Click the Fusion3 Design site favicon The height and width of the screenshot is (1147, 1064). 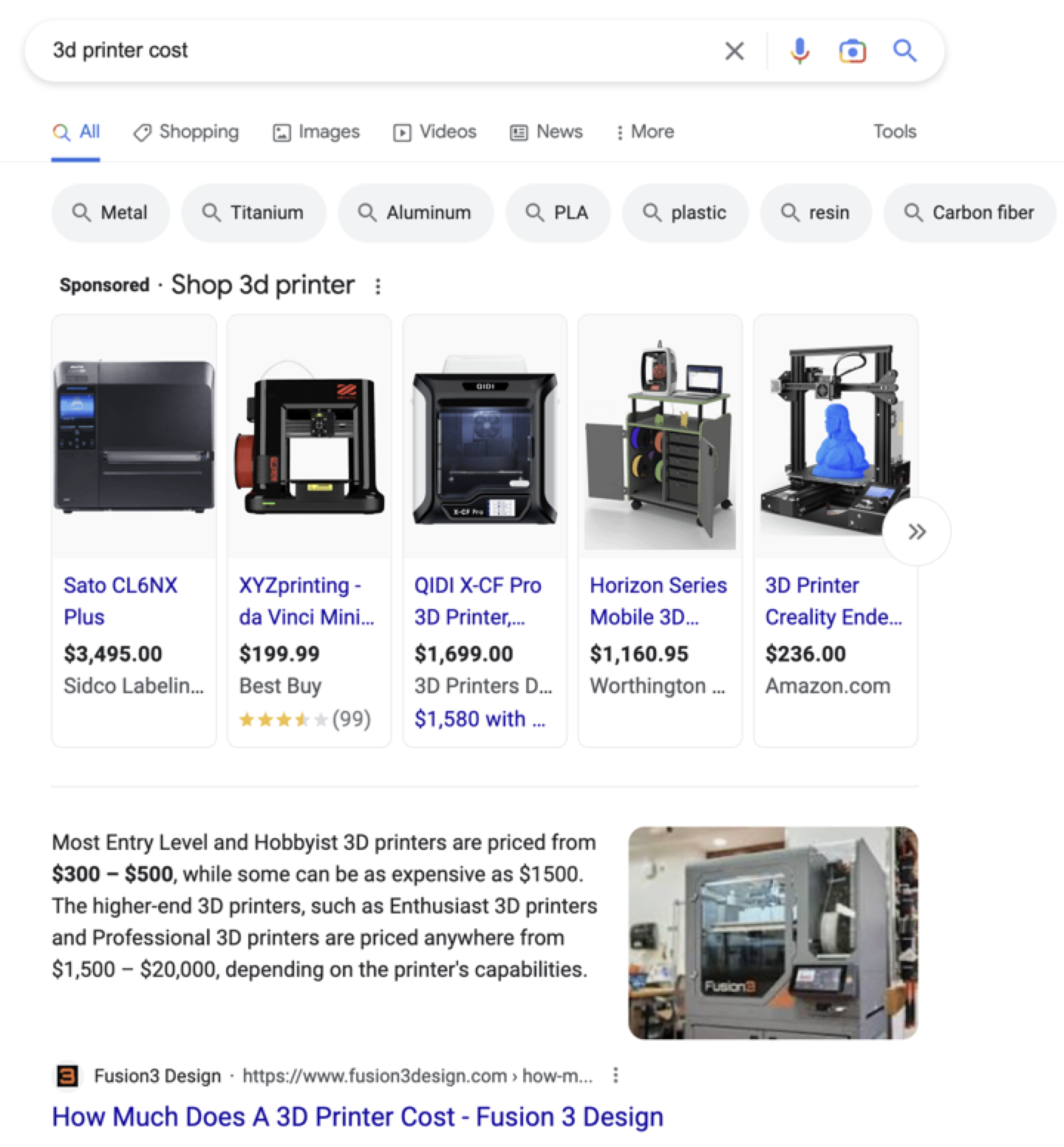[66, 1076]
